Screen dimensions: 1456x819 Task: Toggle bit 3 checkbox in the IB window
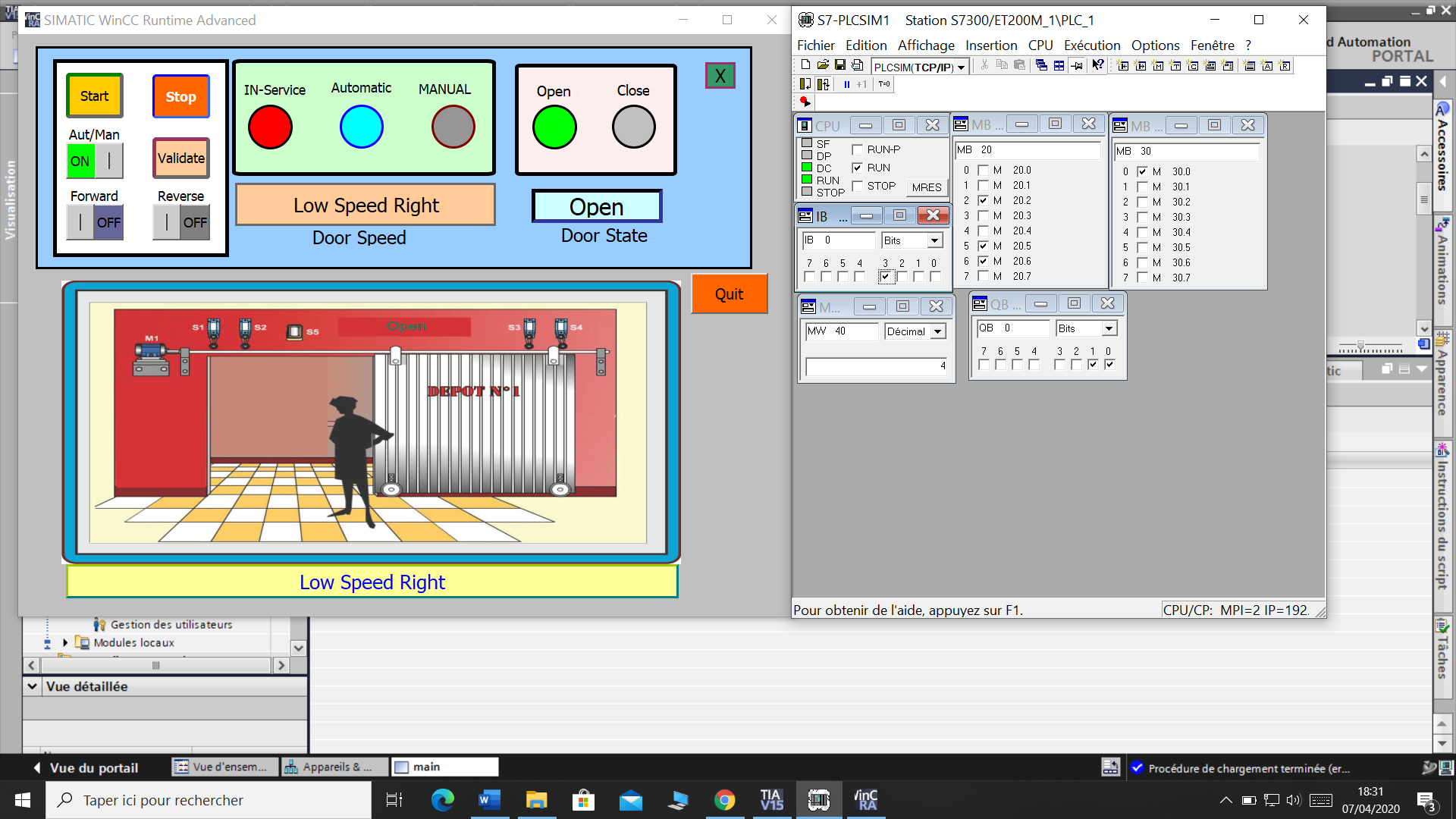pos(885,277)
